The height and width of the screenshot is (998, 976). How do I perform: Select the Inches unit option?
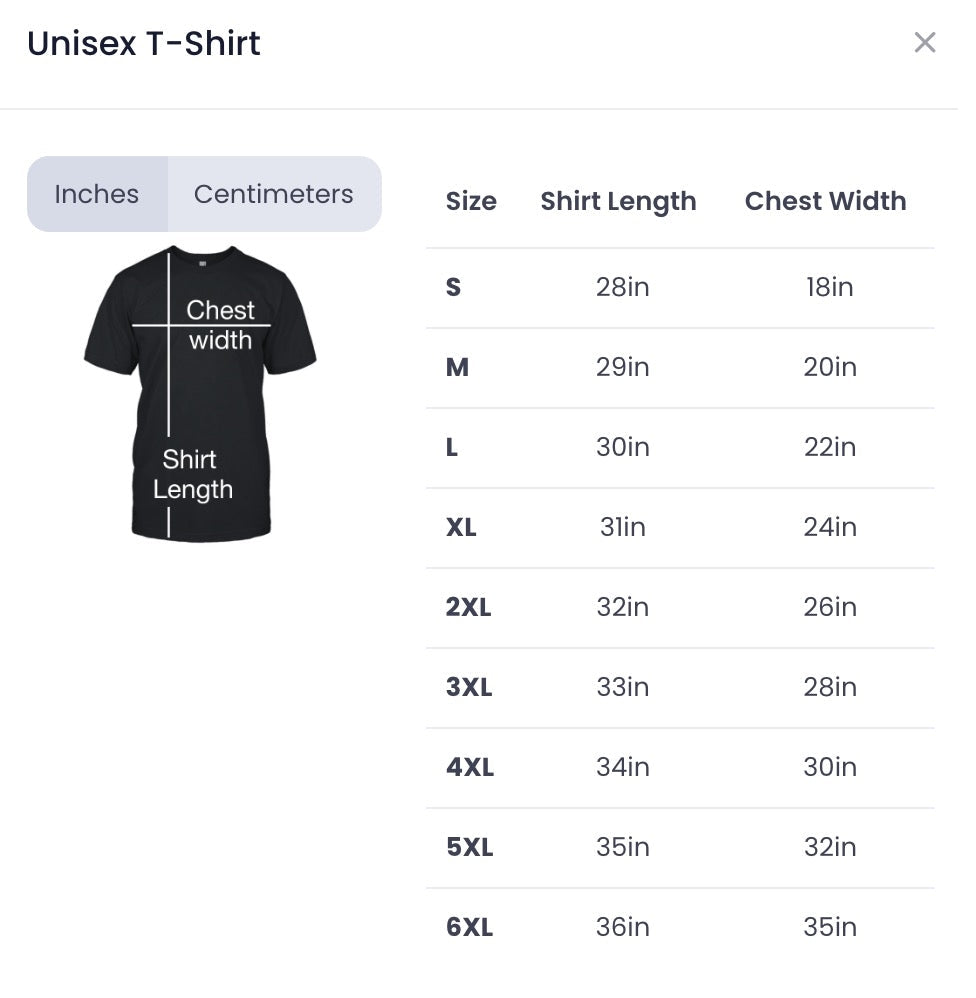coord(97,194)
